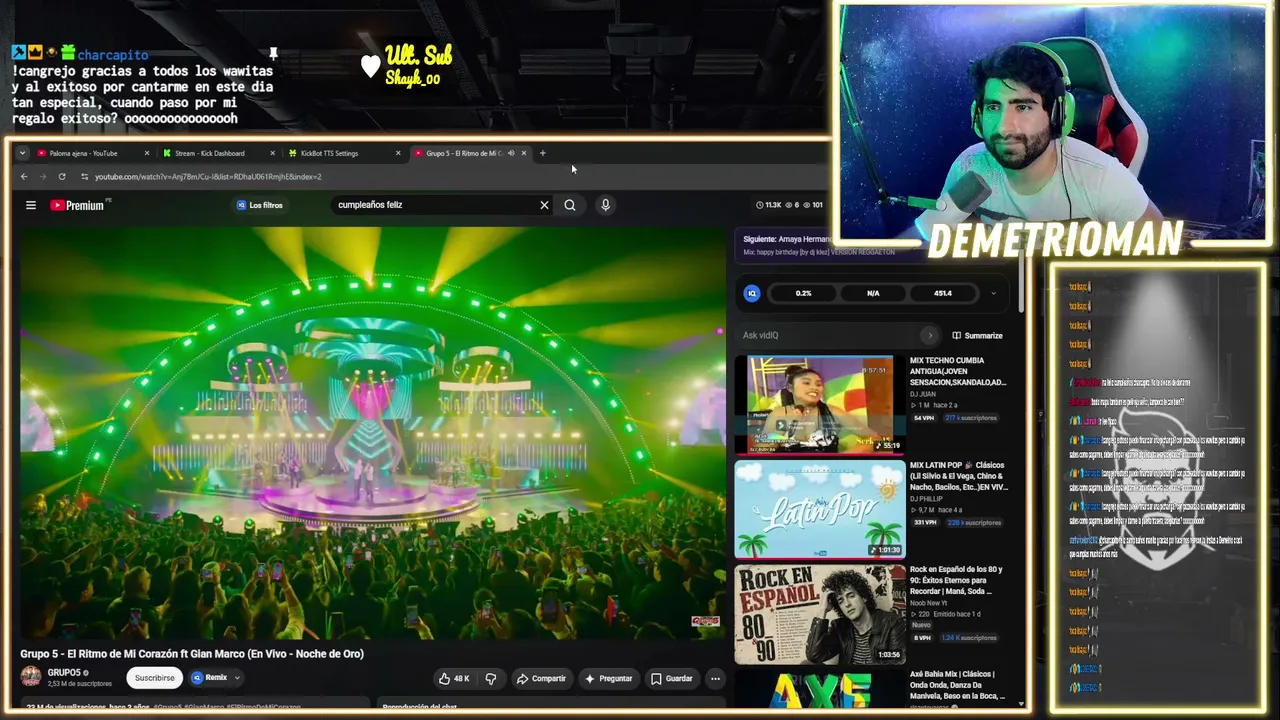Open the tab search dropdown arrow
The image size is (1280, 720).
23,153
